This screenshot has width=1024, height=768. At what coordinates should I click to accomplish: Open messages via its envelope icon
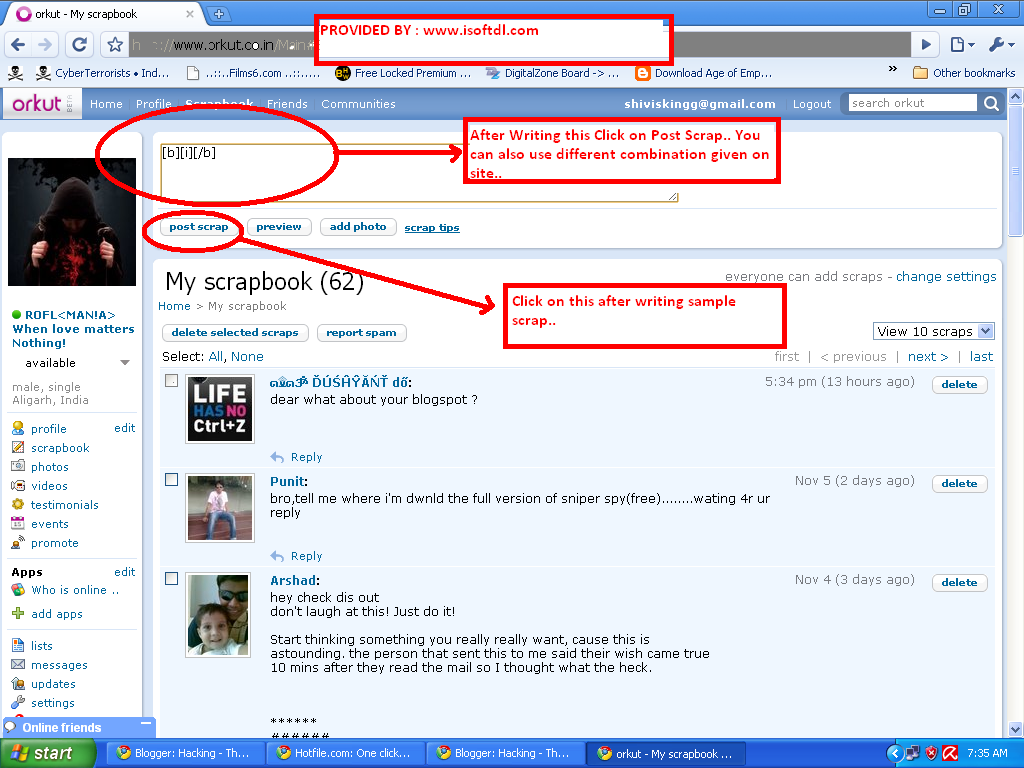pos(19,665)
